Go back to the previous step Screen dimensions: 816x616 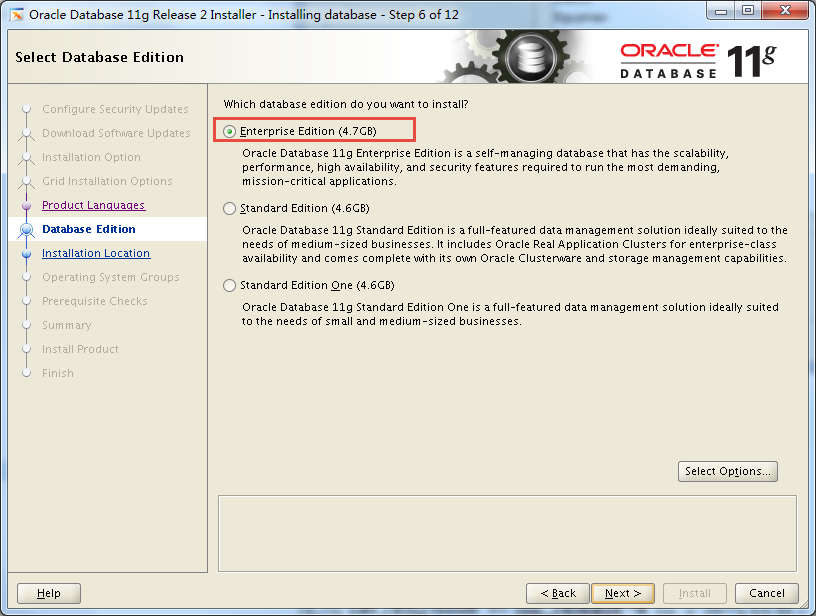click(x=558, y=593)
